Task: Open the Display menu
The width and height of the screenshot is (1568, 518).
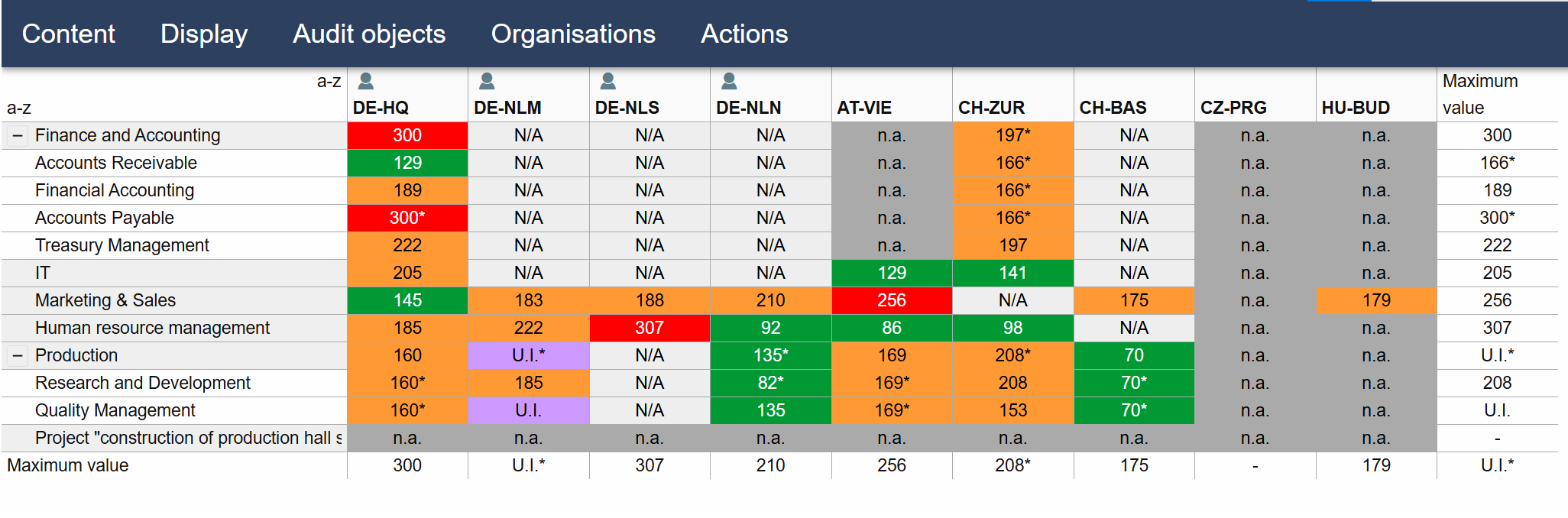Action: click(x=204, y=34)
